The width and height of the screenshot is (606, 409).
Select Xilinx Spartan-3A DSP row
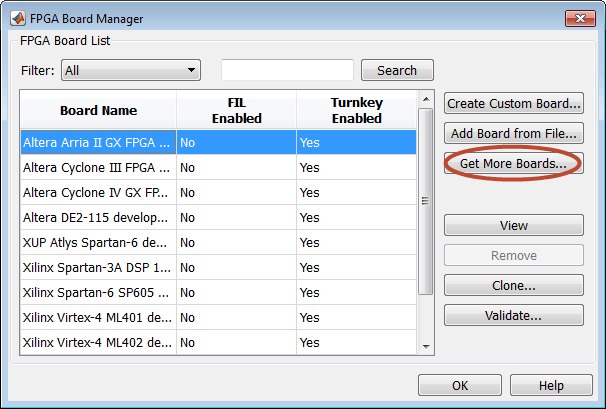tap(218, 268)
